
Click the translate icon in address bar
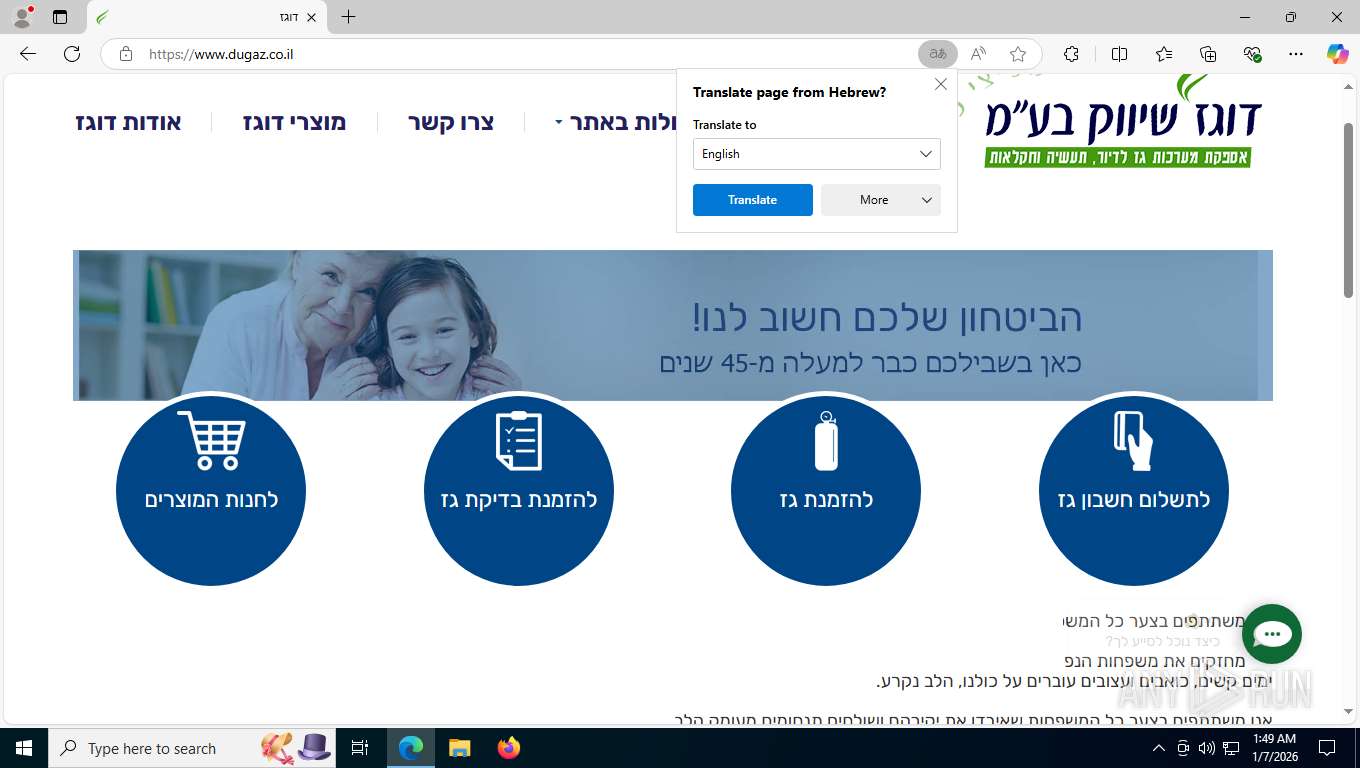[x=938, y=54]
